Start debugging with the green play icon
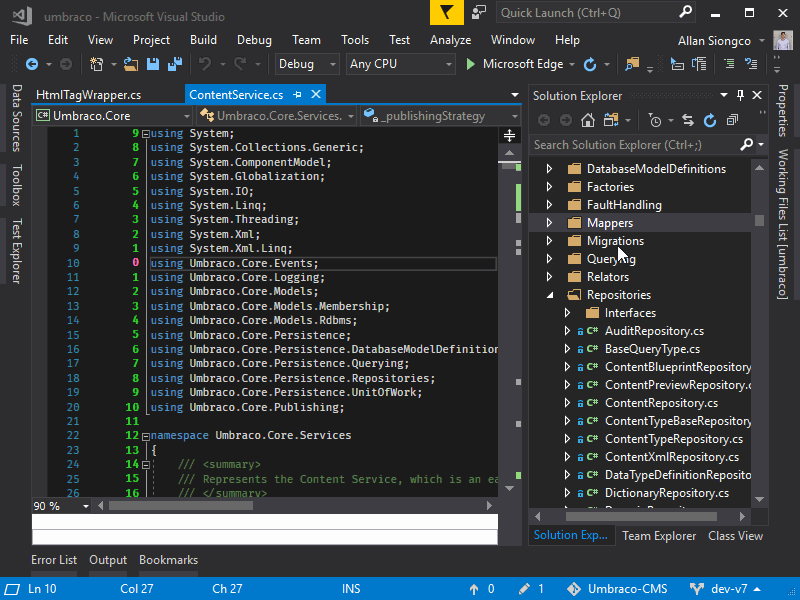Image resolution: width=800 pixels, height=600 pixels. pyautogui.click(x=471, y=64)
